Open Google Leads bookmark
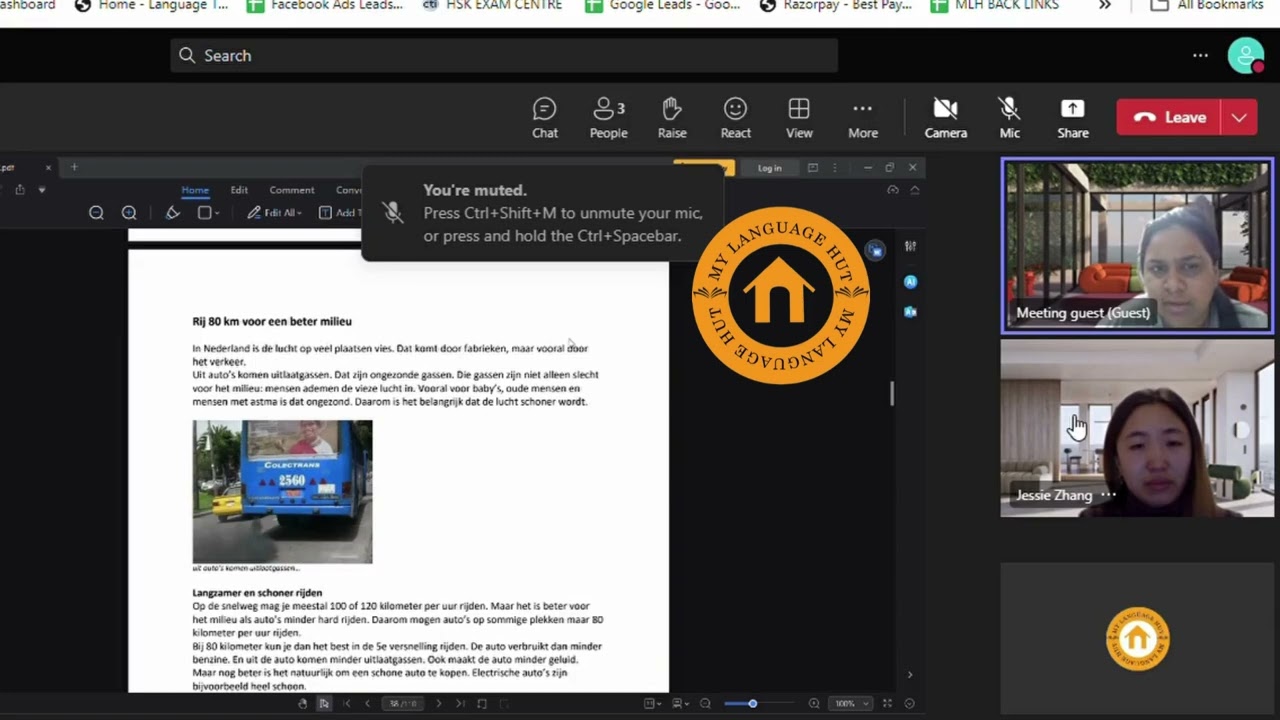This screenshot has height=720, width=1280. point(664,5)
